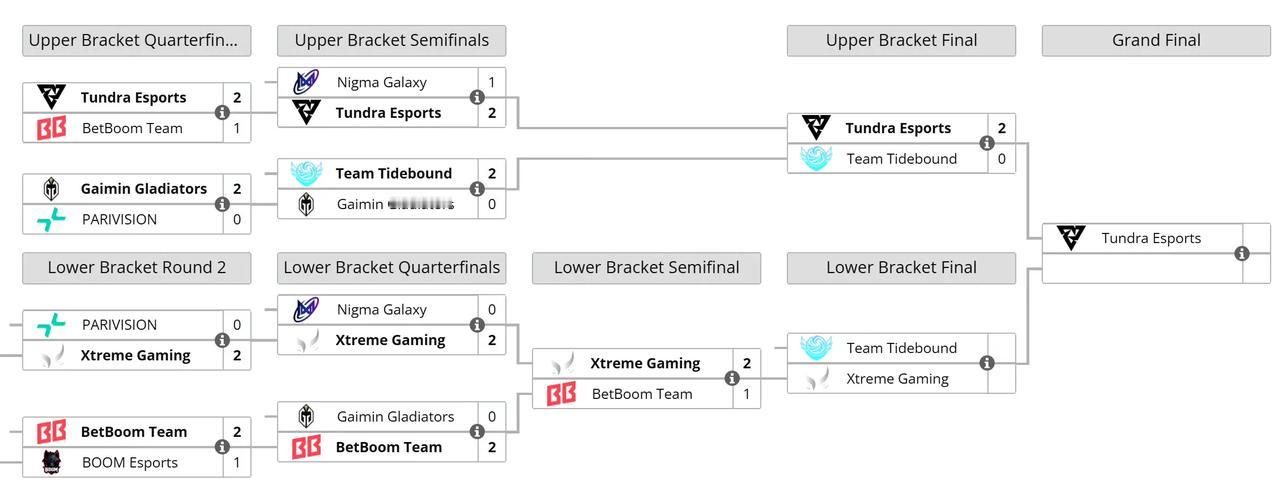1278x493 pixels.
Task: Click info icon on Lower Bracket Final match
Action: pyautogui.click(x=987, y=363)
